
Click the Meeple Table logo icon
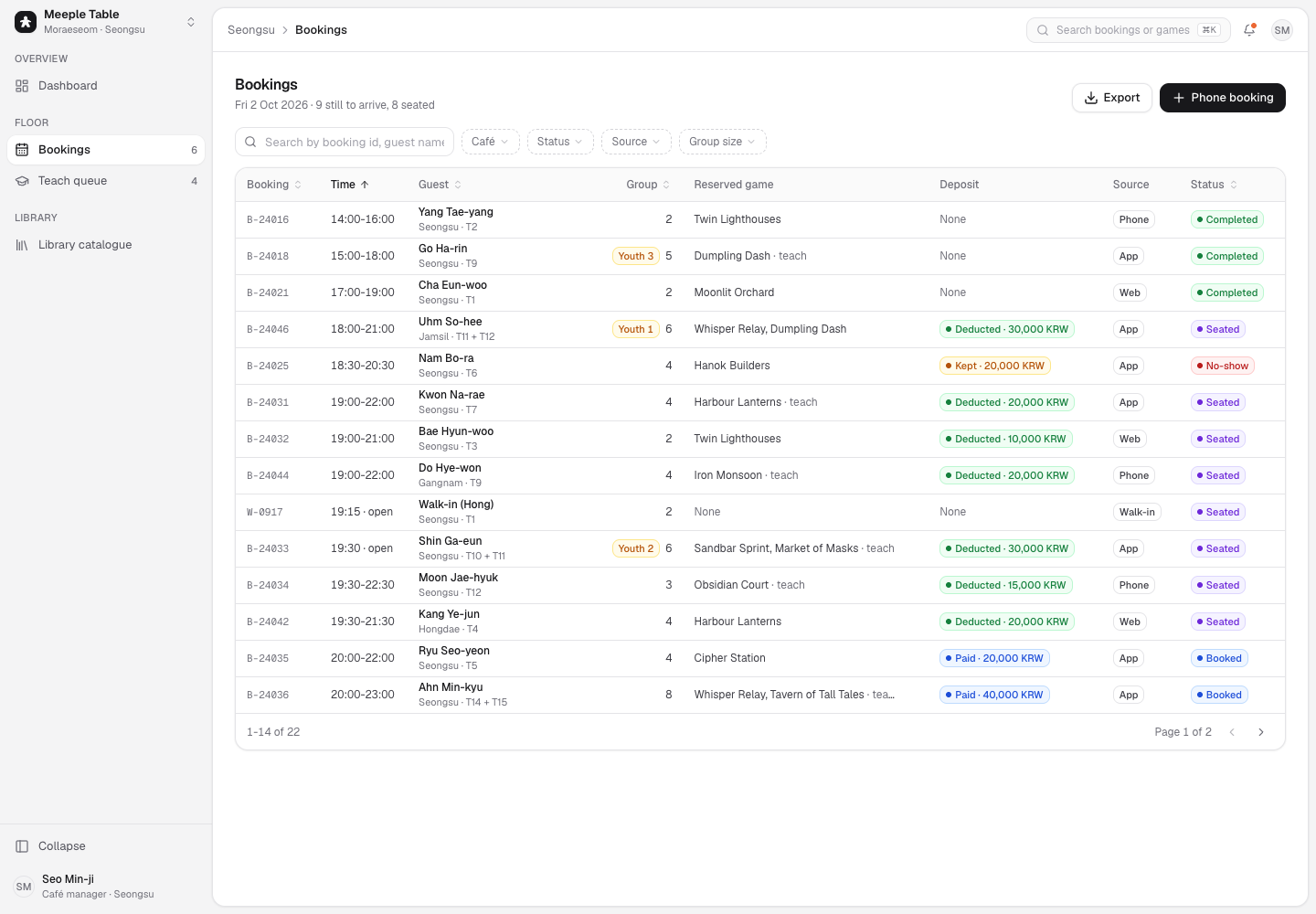click(x=26, y=22)
